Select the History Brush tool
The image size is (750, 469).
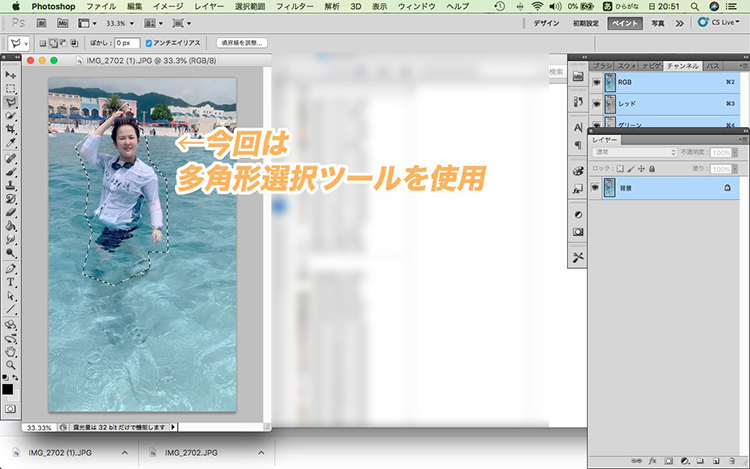click(11, 199)
